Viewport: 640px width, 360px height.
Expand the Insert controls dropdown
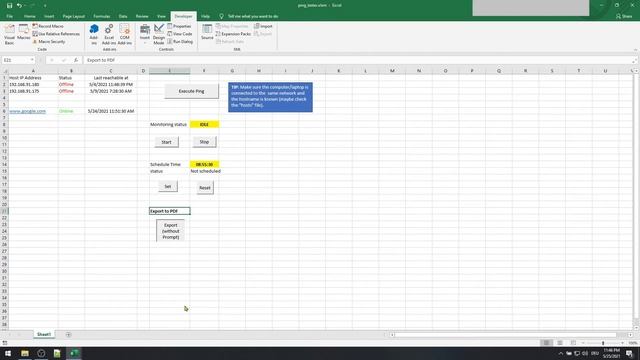(144, 34)
